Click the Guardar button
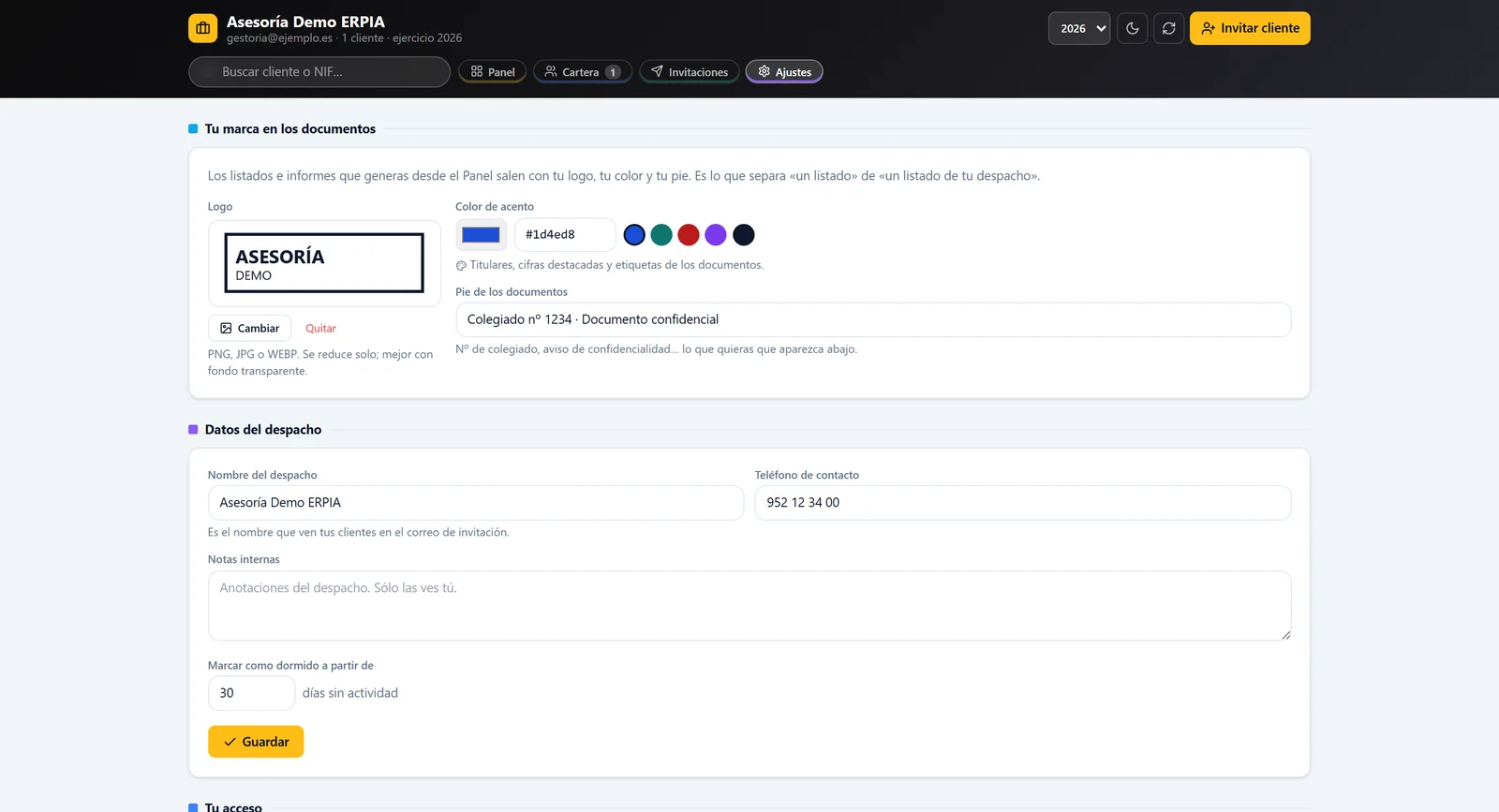1499x812 pixels. 256,742
